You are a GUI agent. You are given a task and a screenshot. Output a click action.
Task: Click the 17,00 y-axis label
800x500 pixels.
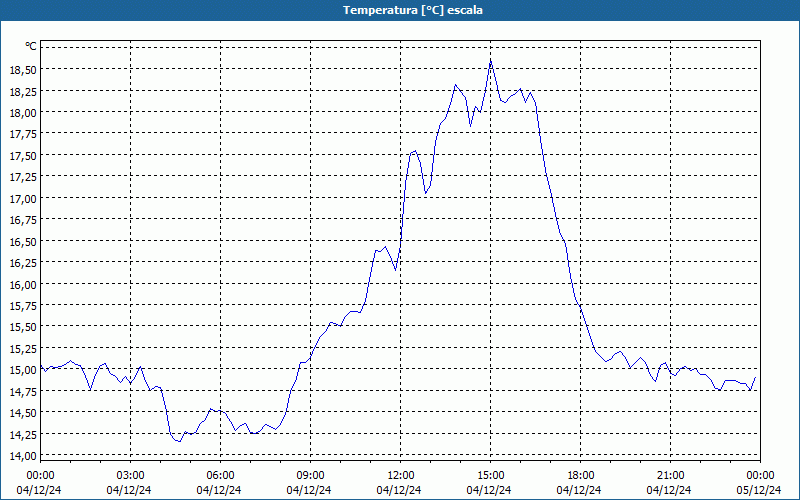pos(23,198)
